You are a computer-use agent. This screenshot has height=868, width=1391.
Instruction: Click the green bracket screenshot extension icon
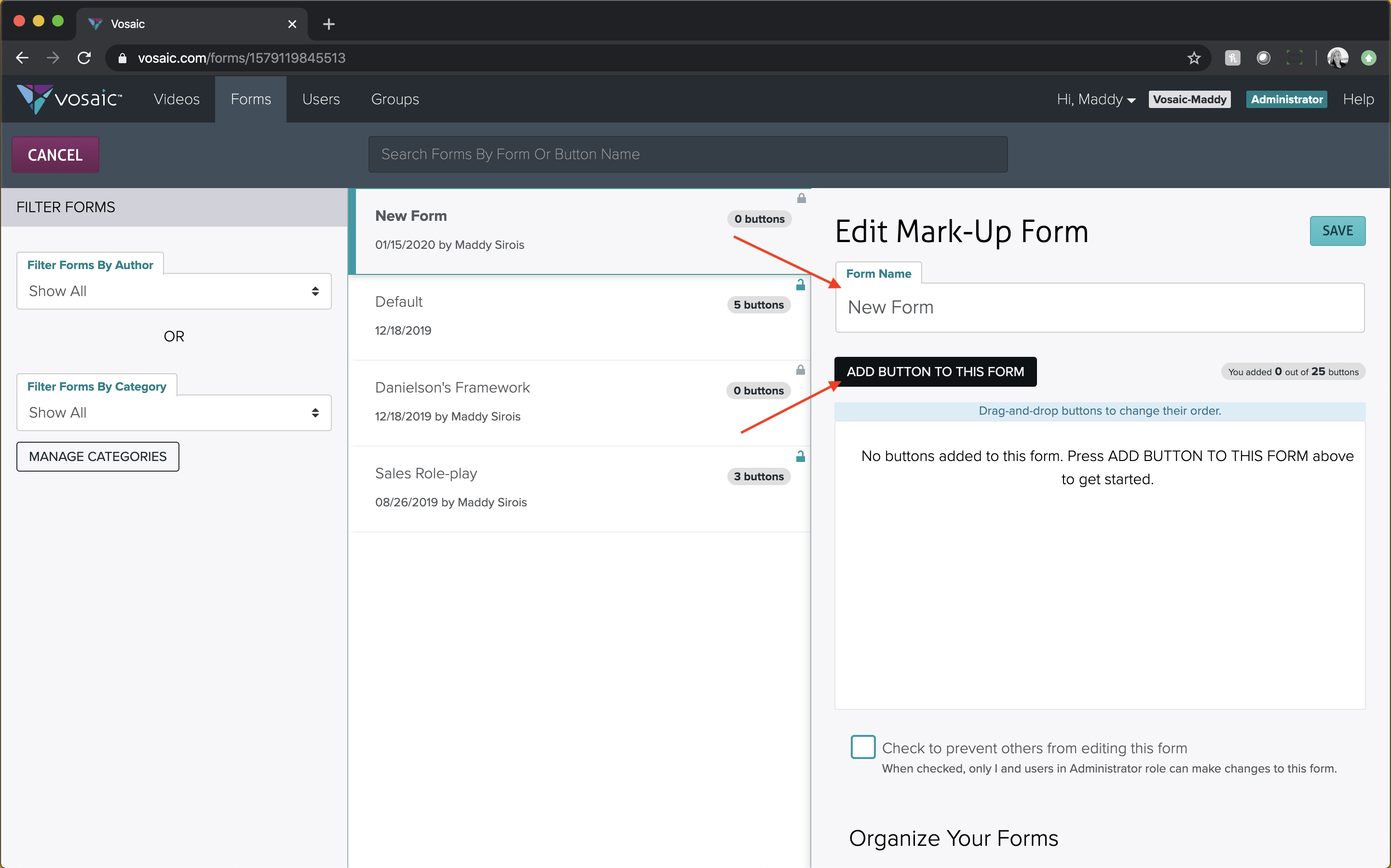point(1294,58)
